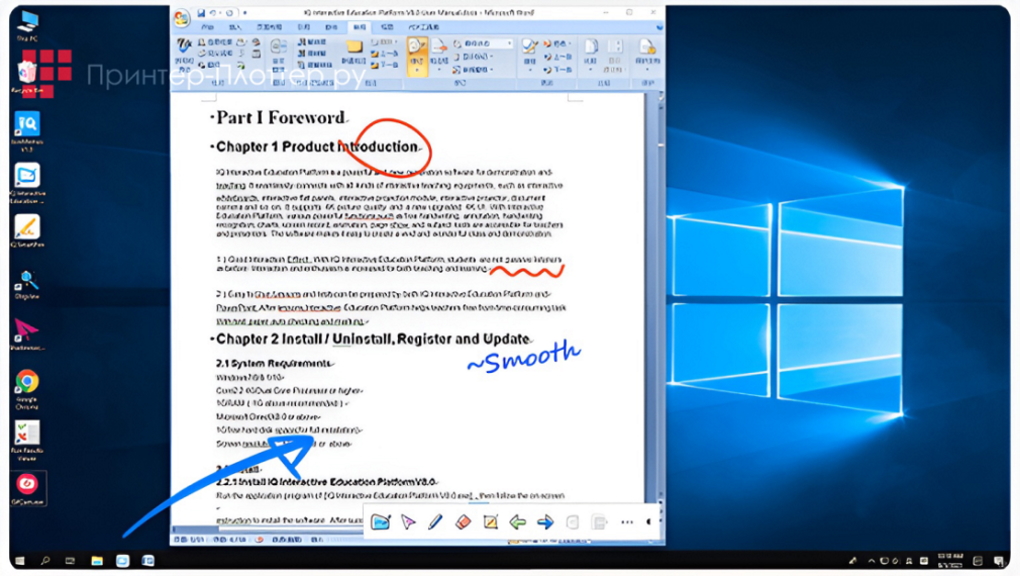This screenshot has width=1020, height=576.
Task: Click the blue whiteboard mode icon
Action: (x=380, y=522)
